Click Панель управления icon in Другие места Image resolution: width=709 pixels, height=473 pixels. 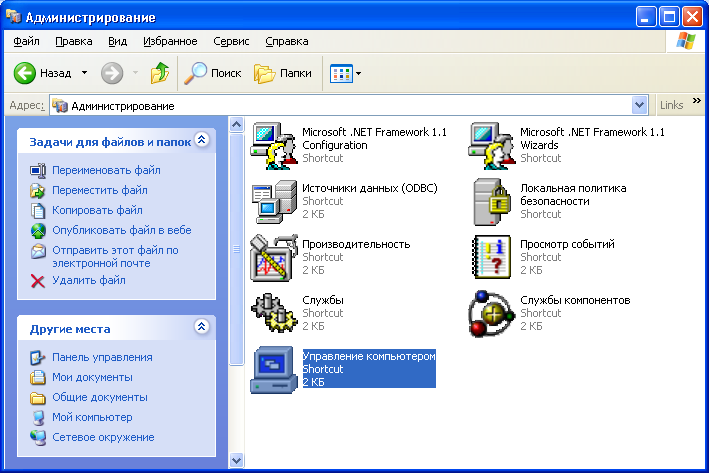[x=38, y=357]
